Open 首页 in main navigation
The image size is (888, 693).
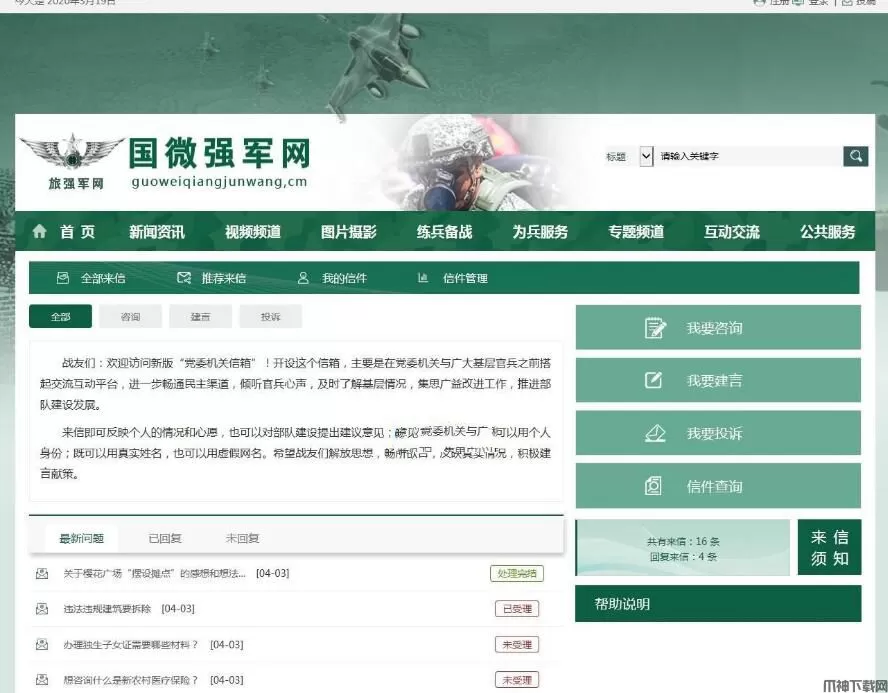click(78, 232)
